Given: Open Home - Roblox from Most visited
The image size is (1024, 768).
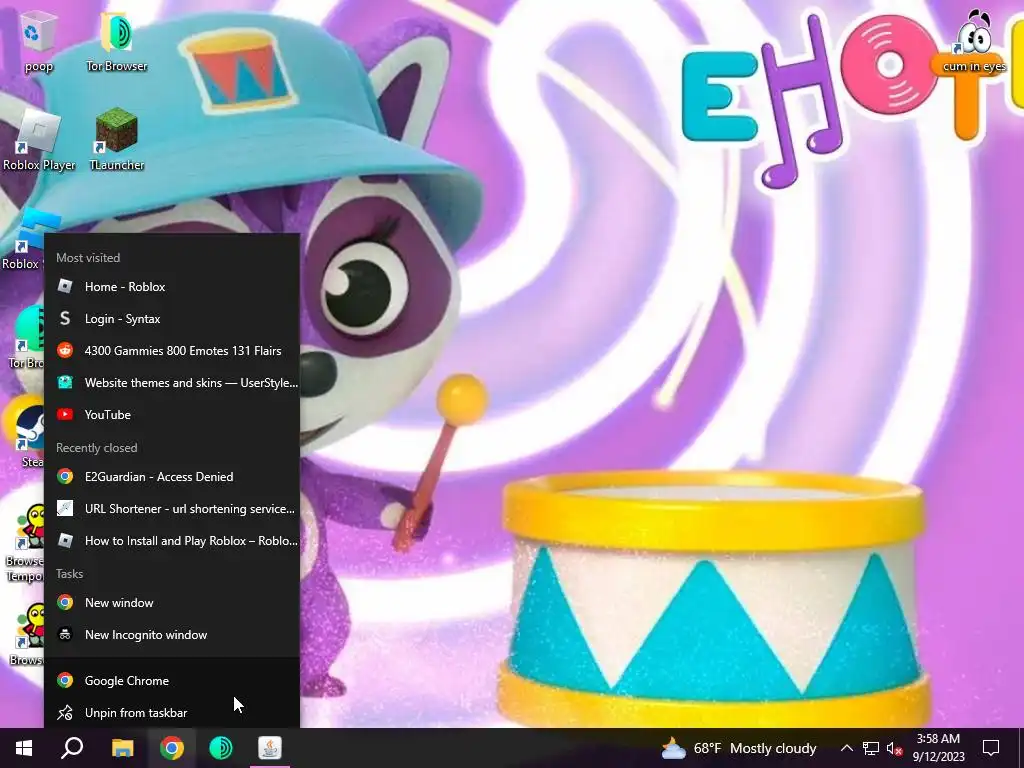Looking at the screenshot, I should 172,287.
